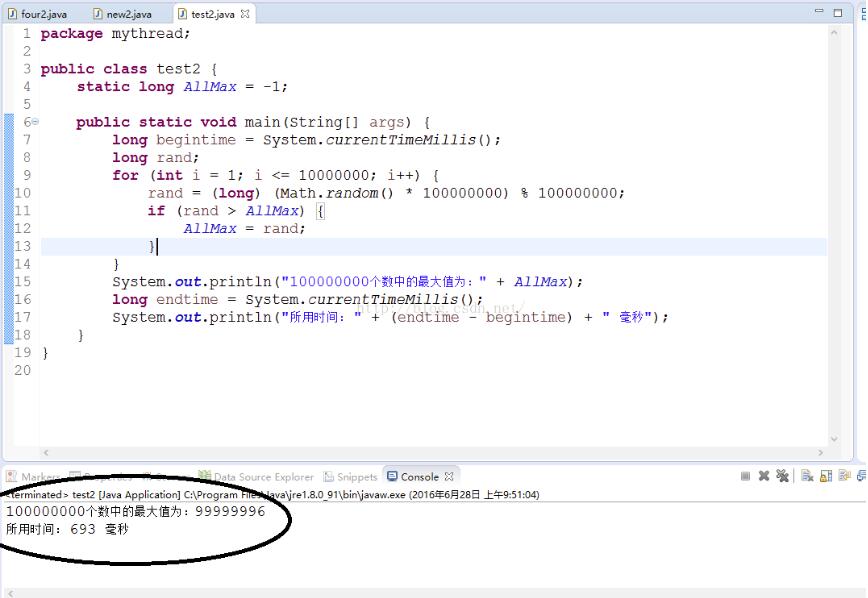
Task: Open the Snippets view tab
Action: pos(350,476)
